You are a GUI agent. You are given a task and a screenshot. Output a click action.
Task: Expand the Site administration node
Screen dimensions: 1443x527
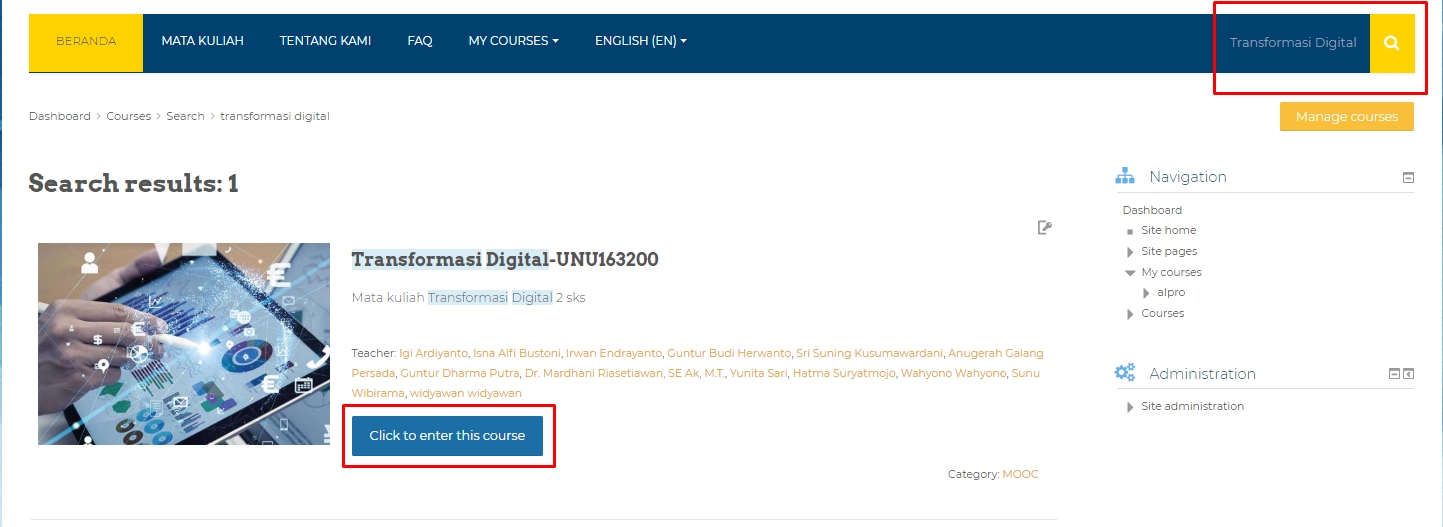[x=1131, y=407]
